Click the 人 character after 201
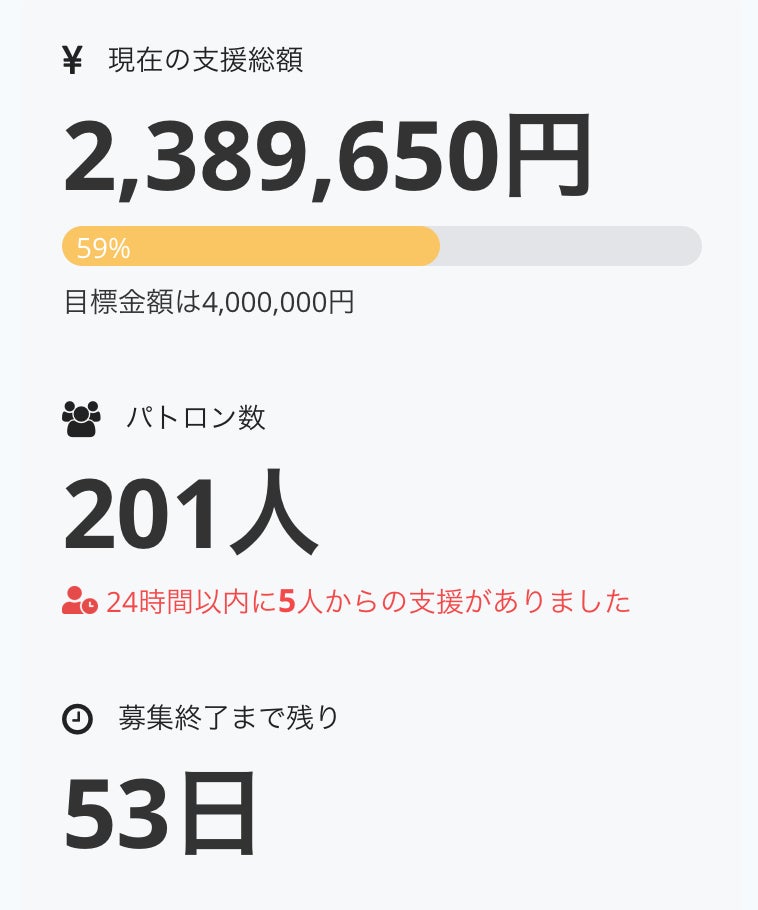The height and width of the screenshot is (910, 758). pos(272,515)
